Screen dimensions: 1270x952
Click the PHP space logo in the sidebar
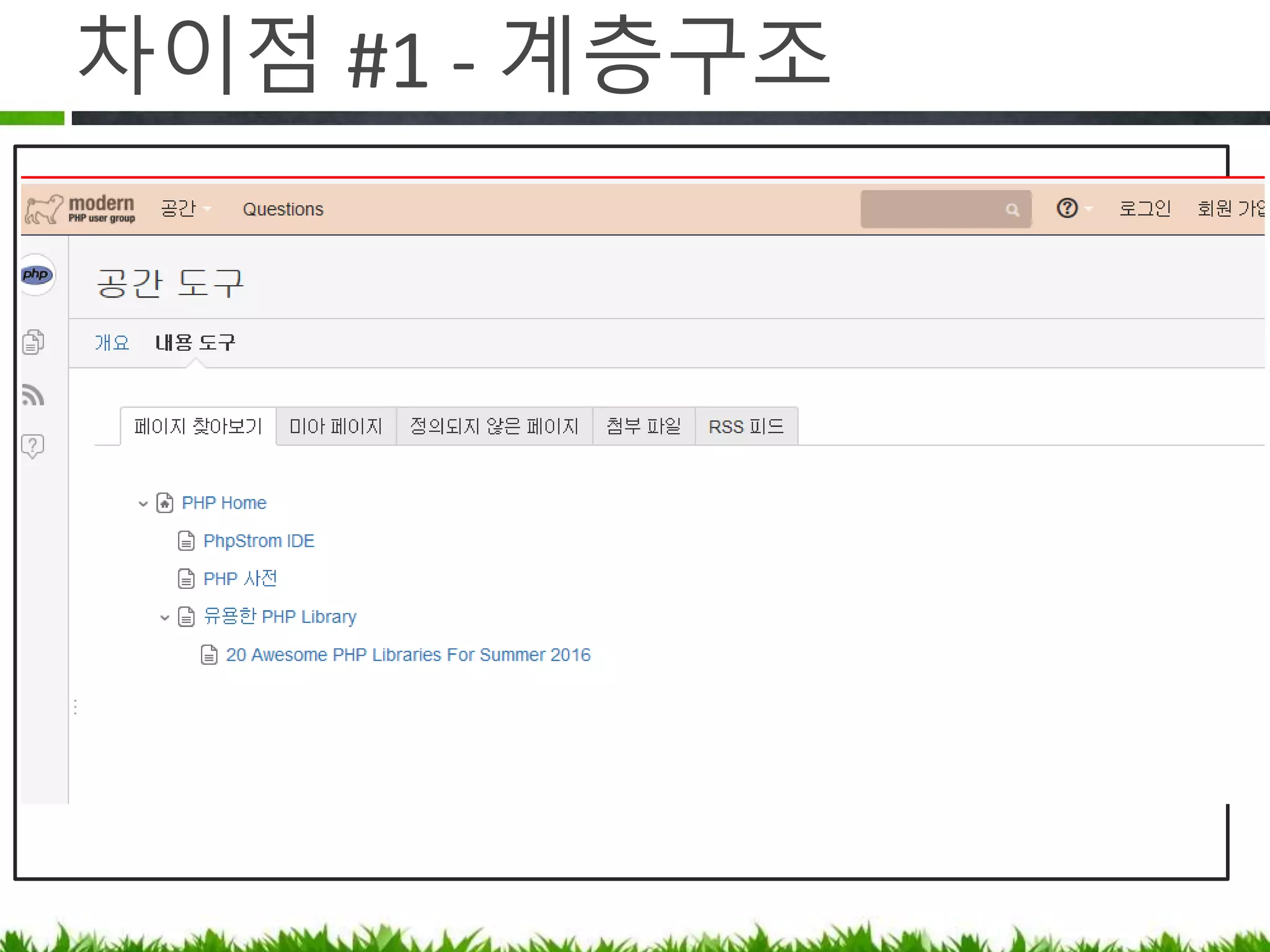[37, 275]
